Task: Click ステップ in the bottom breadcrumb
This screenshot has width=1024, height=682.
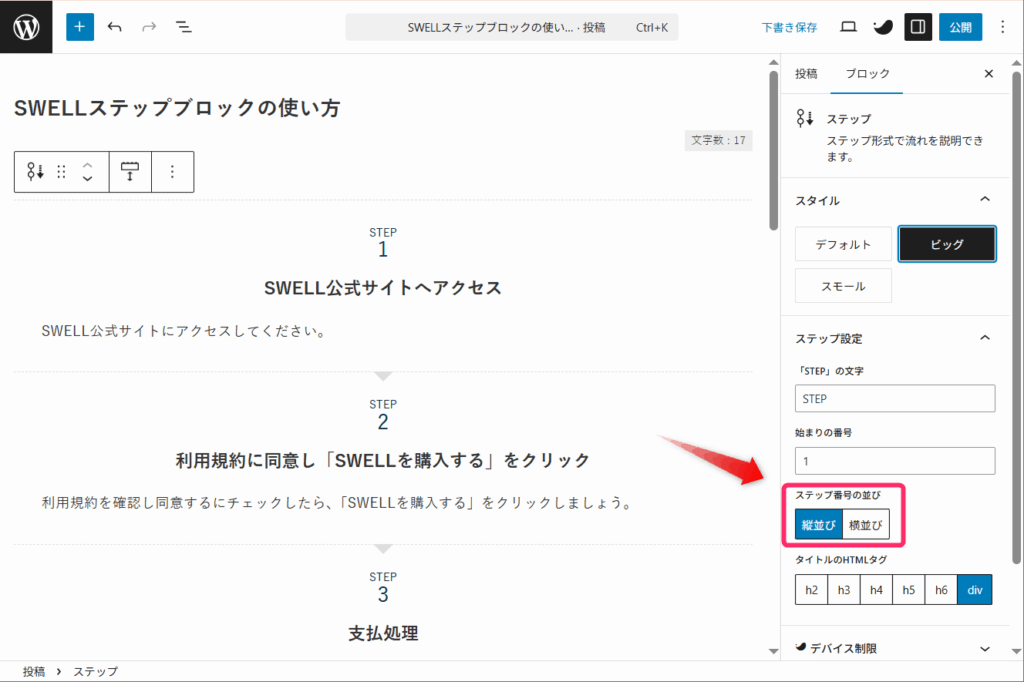Action: point(95,672)
